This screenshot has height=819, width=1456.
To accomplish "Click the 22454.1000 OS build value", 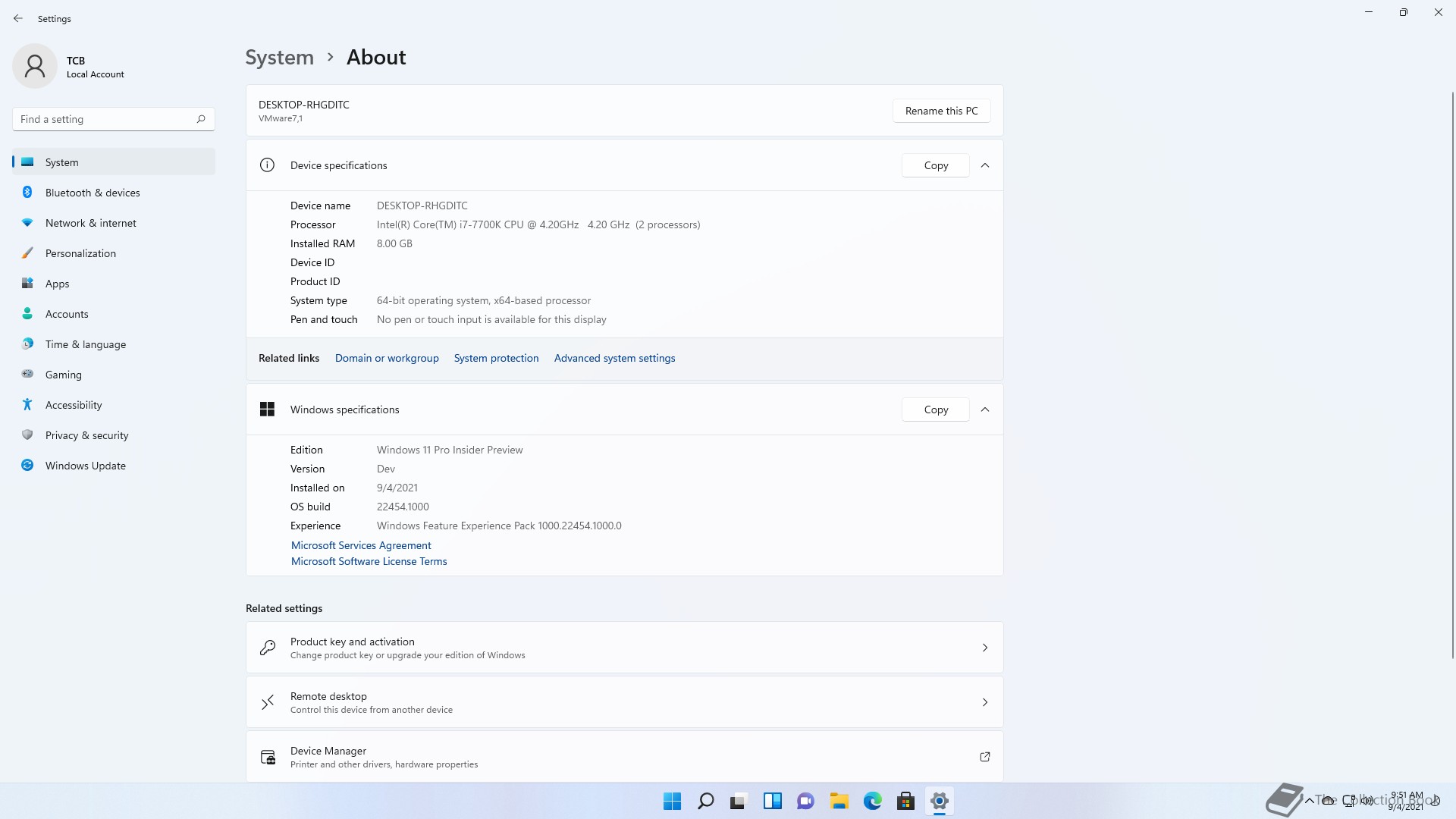I will [403, 507].
